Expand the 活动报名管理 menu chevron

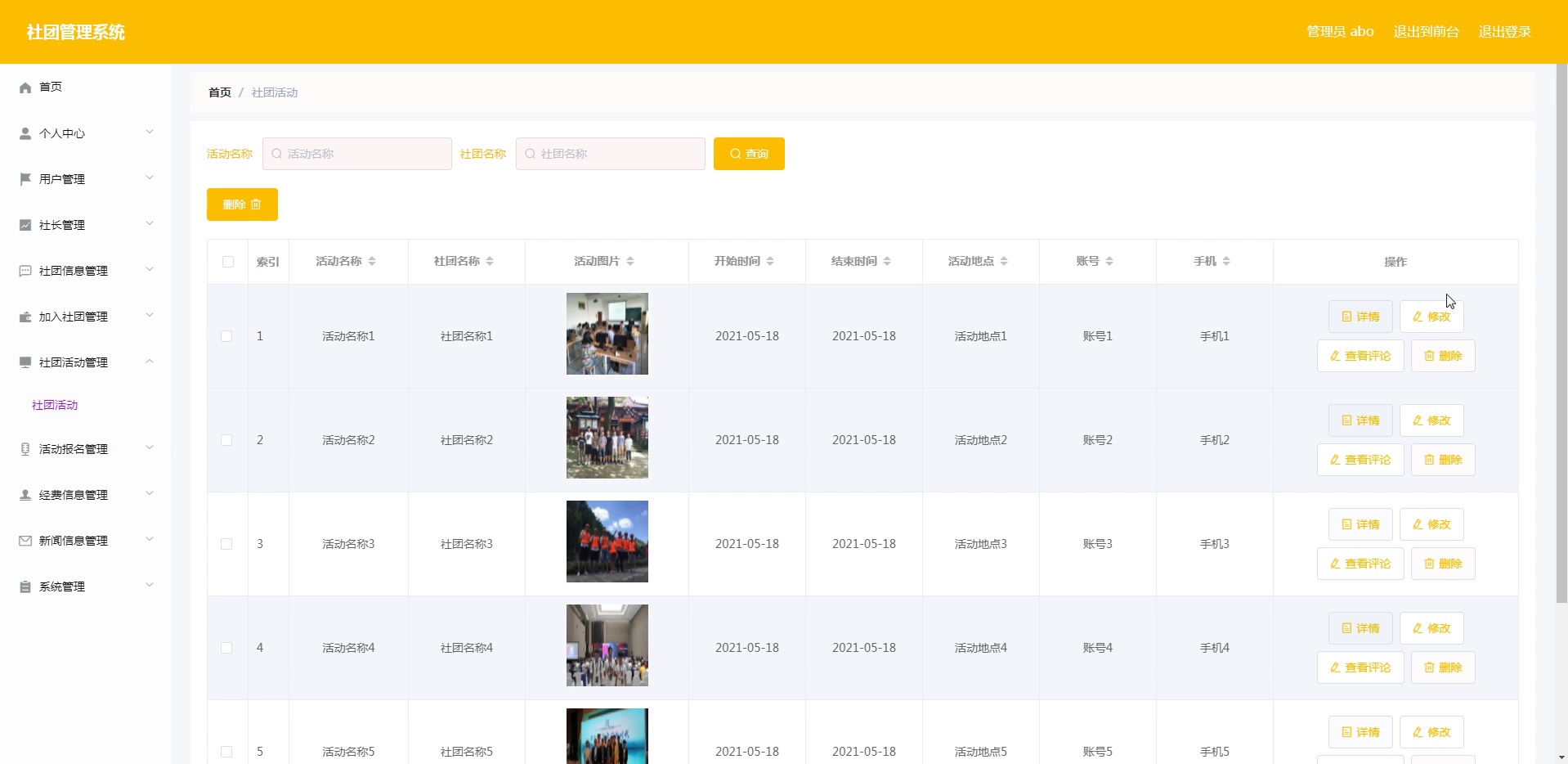click(150, 447)
